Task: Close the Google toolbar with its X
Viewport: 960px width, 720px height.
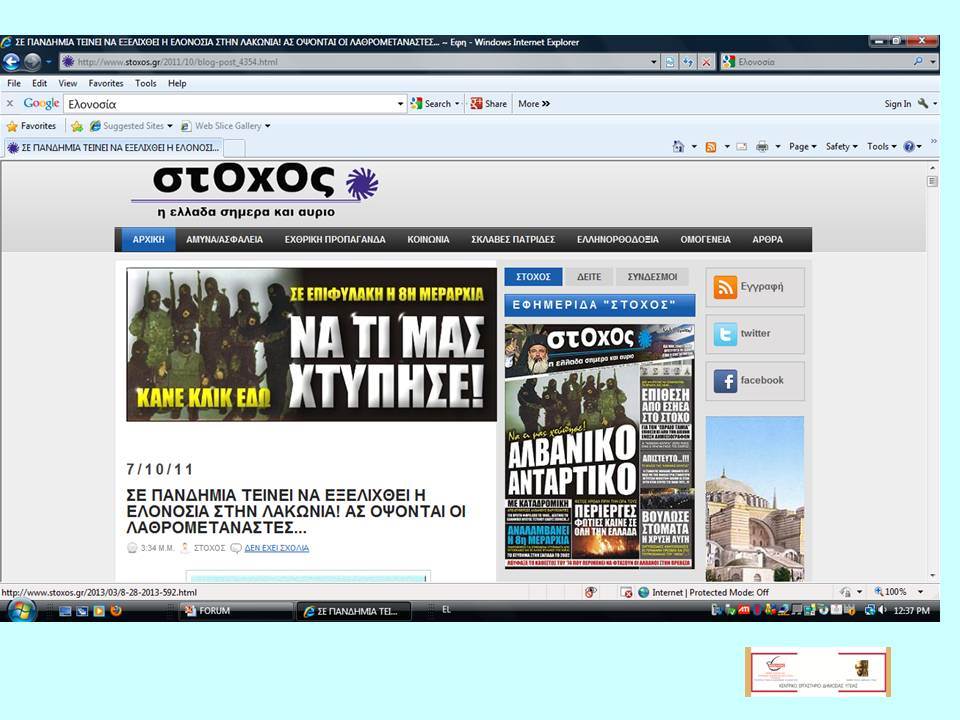Action: tap(10, 103)
